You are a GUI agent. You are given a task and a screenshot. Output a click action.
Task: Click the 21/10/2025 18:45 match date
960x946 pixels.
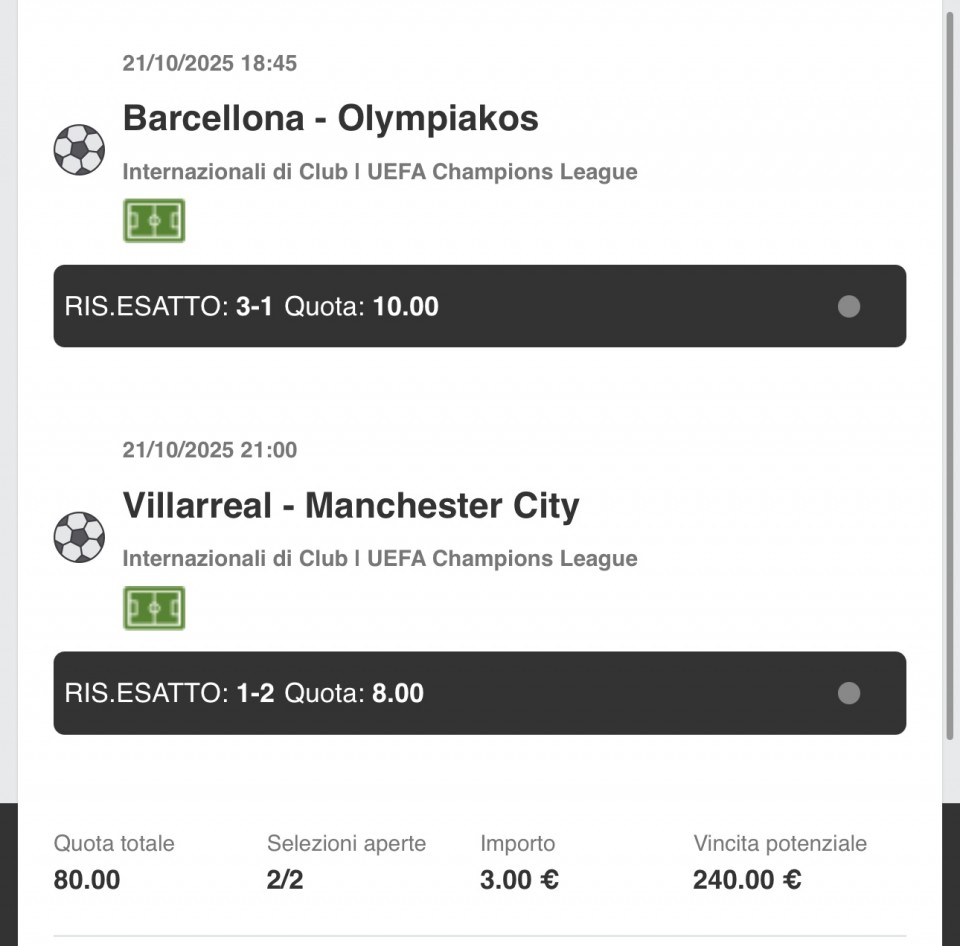(x=210, y=64)
